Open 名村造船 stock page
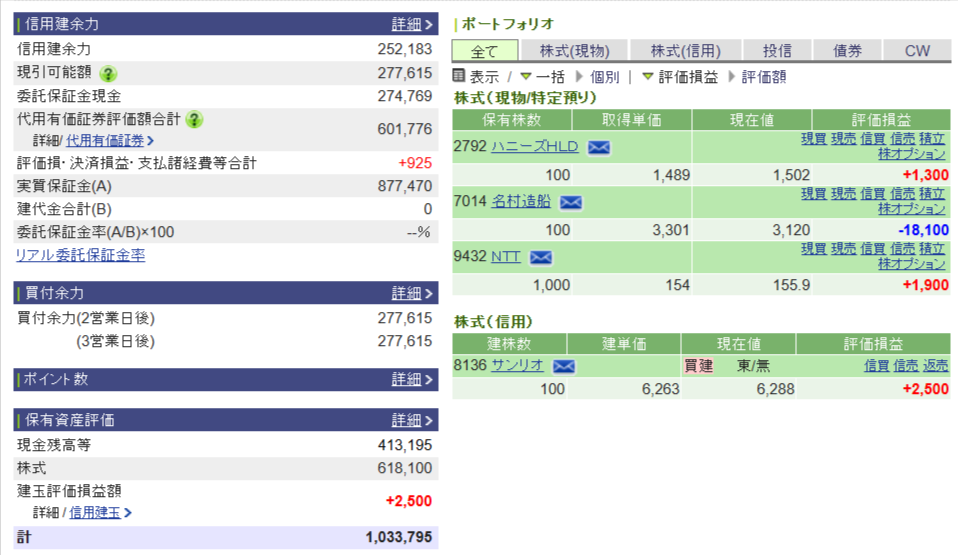Viewport: 958px width, 555px height. (x=521, y=201)
